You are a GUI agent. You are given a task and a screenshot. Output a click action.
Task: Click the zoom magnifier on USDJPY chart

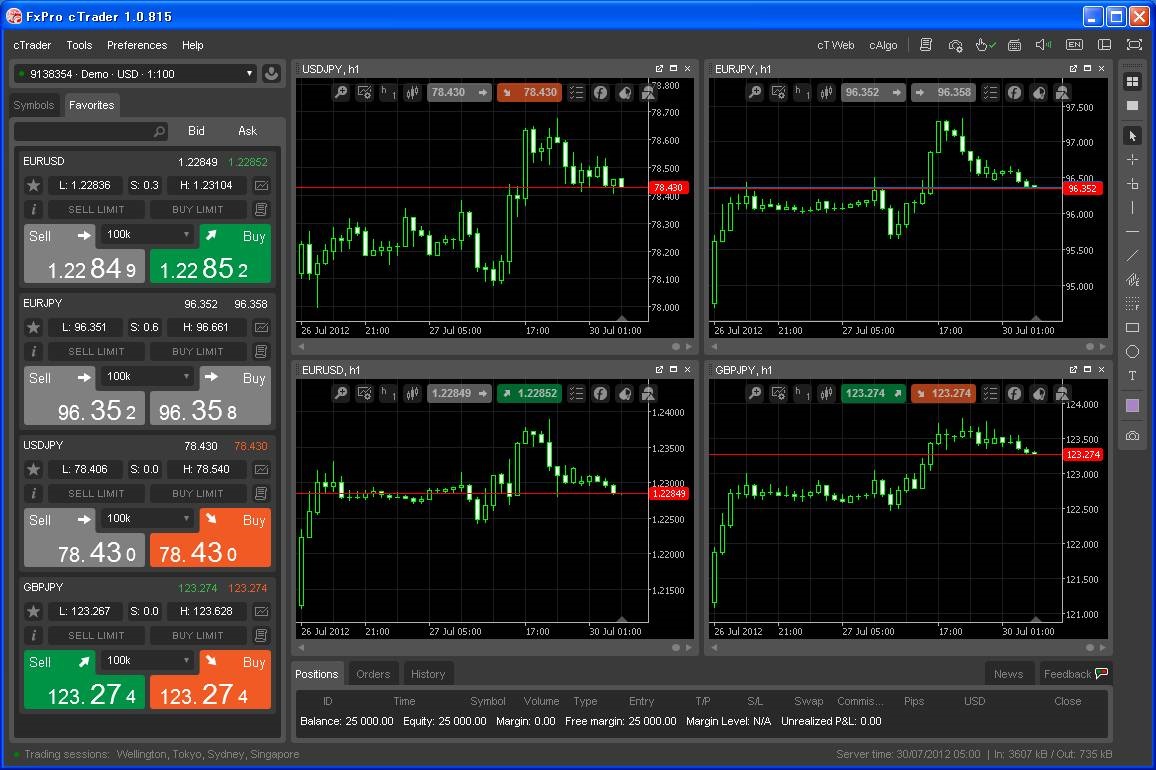[341, 92]
